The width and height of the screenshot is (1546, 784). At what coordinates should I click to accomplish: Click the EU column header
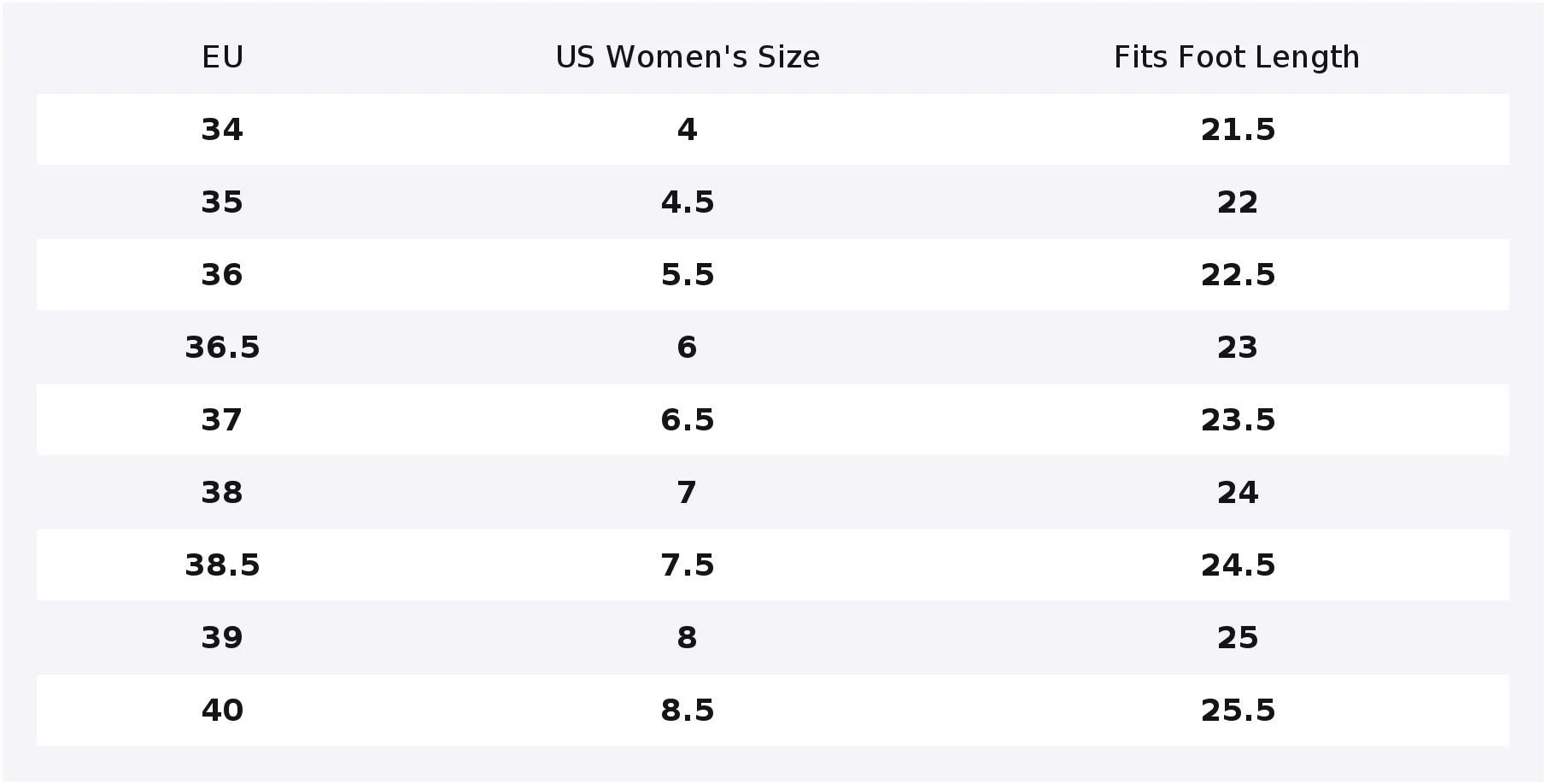coord(222,57)
